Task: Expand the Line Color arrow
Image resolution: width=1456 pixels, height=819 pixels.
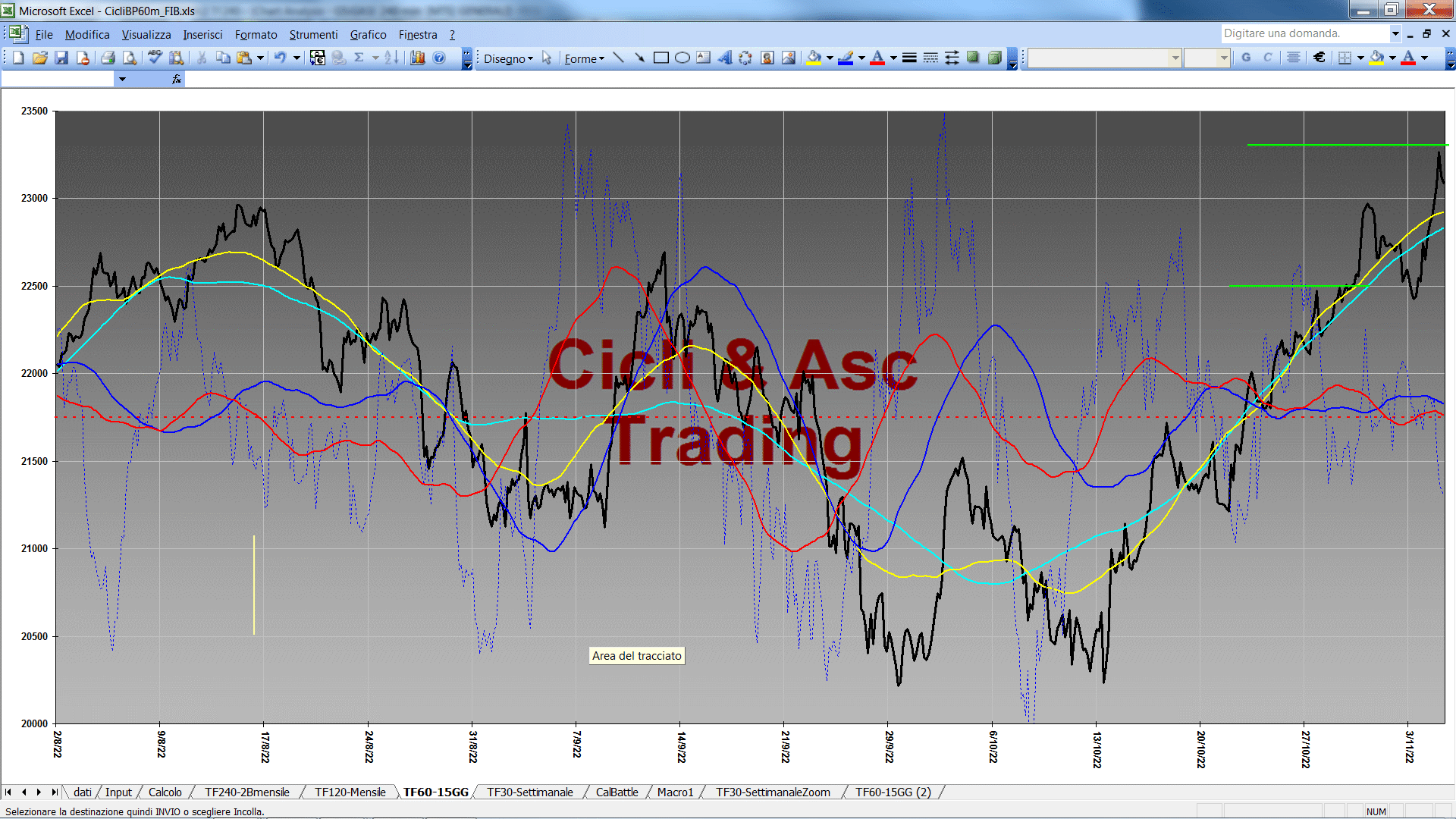Action: (861, 58)
